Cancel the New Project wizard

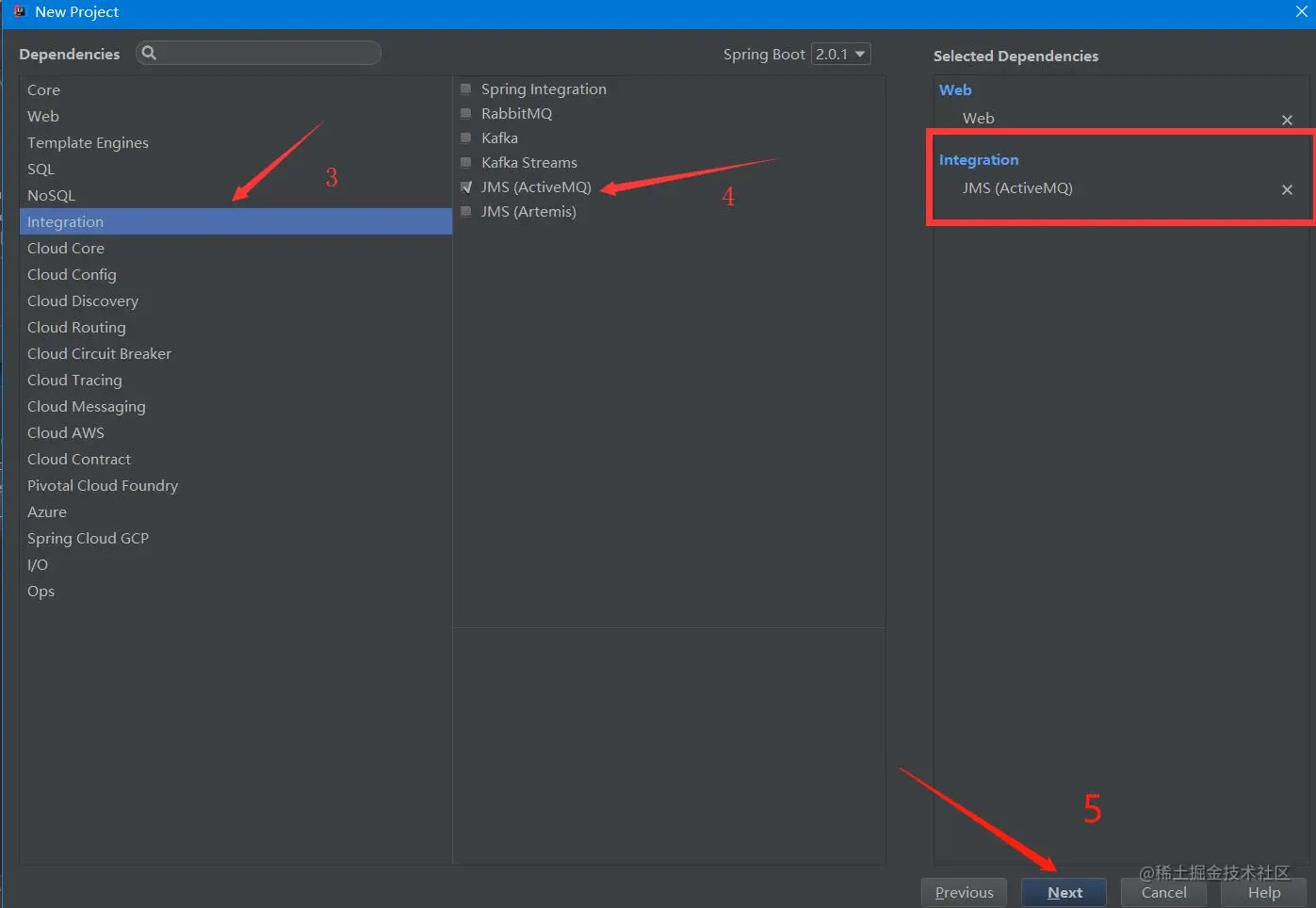[x=1163, y=892]
